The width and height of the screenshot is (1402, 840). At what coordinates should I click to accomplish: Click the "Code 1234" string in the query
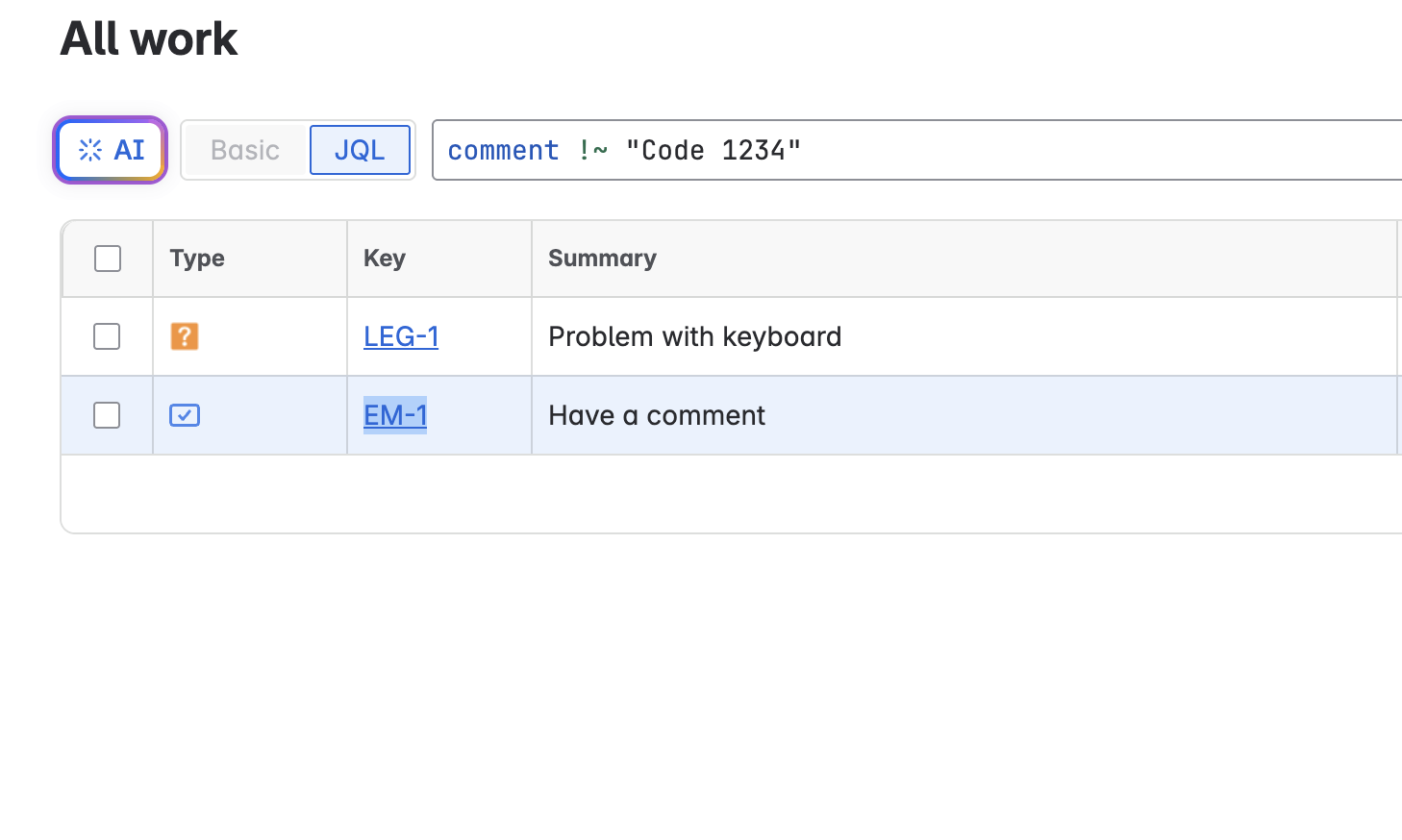coord(713,151)
